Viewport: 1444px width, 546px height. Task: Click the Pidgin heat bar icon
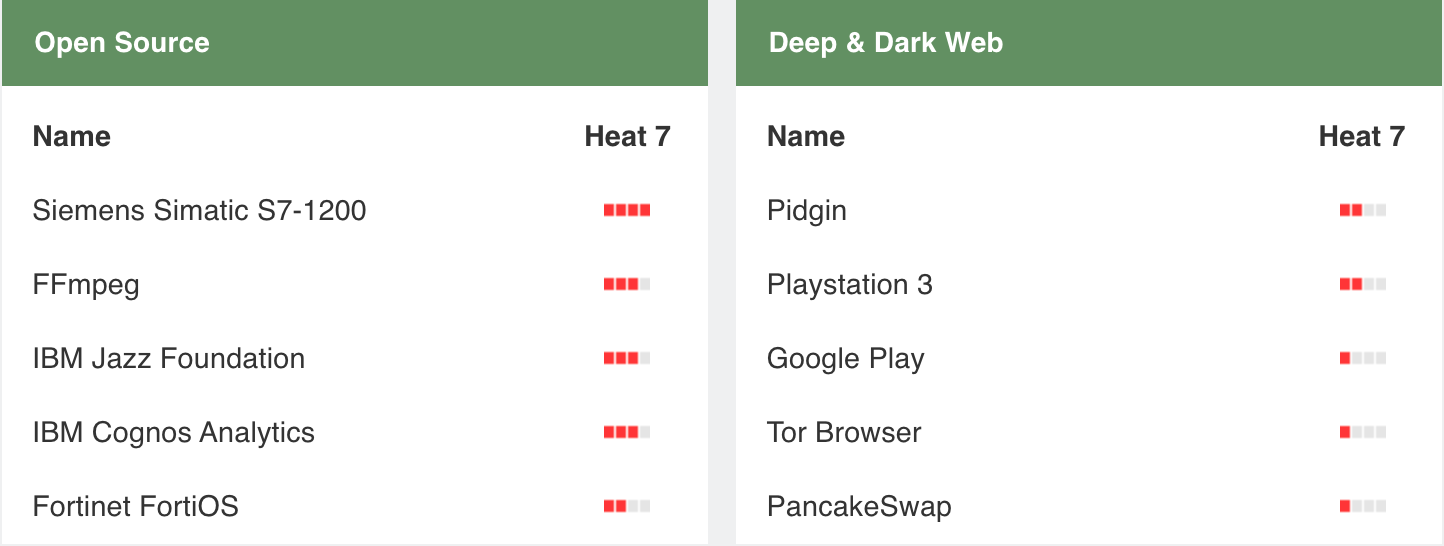click(1362, 210)
